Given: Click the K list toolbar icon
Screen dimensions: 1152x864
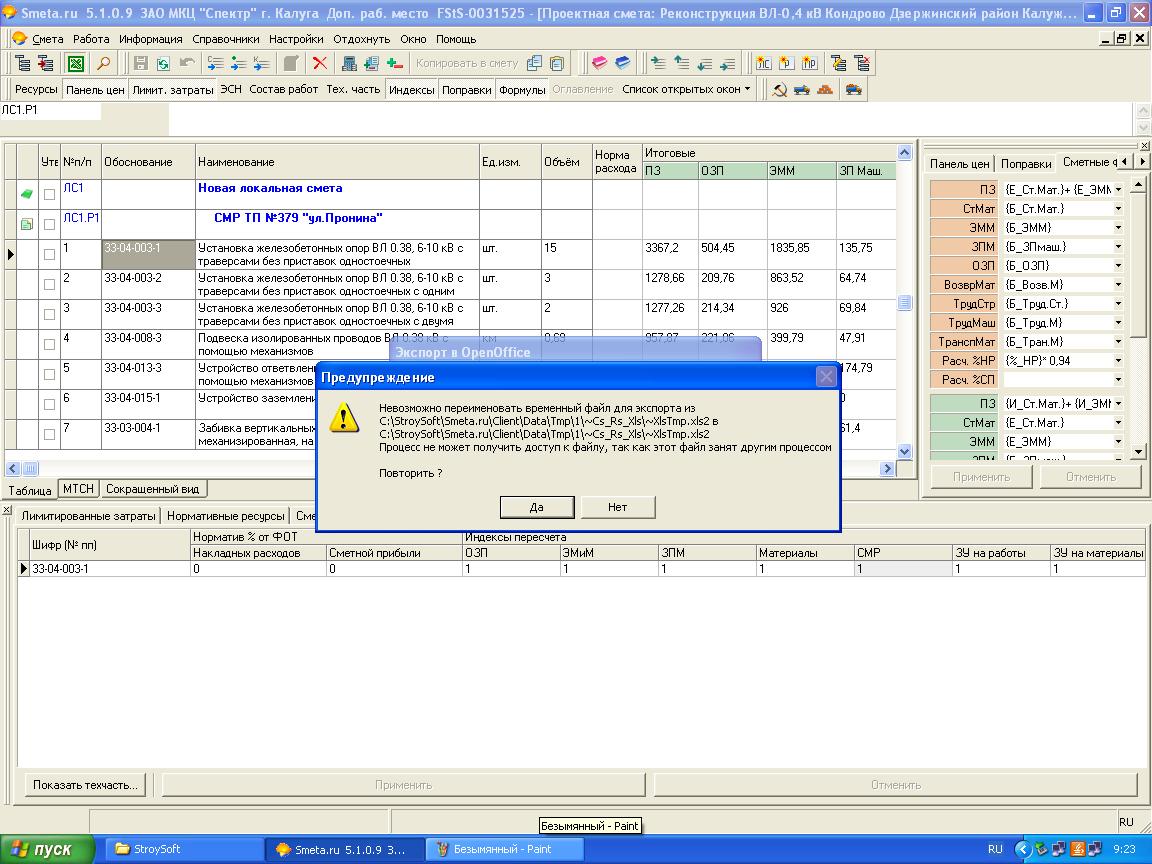Looking at the screenshot, I should (261, 63).
